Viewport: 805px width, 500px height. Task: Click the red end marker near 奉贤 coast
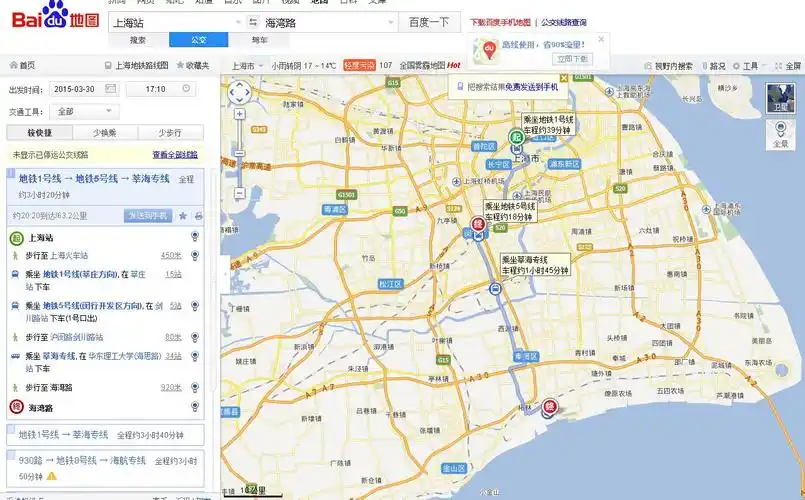[550, 407]
